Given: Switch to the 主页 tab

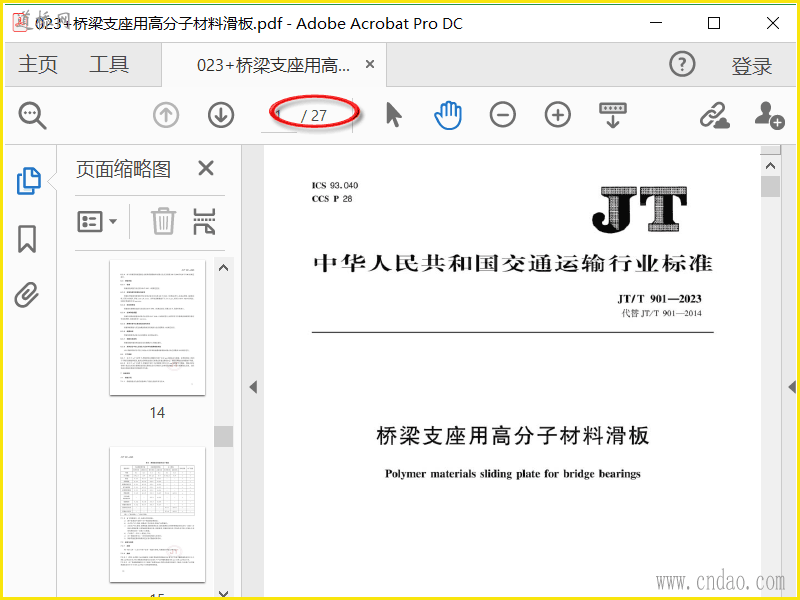Looking at the screenshot, I should [x=38, y=65].
